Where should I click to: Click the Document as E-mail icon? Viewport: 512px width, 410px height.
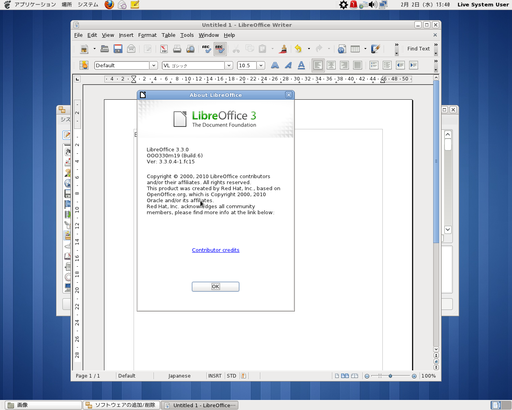[x=131, y=49]
